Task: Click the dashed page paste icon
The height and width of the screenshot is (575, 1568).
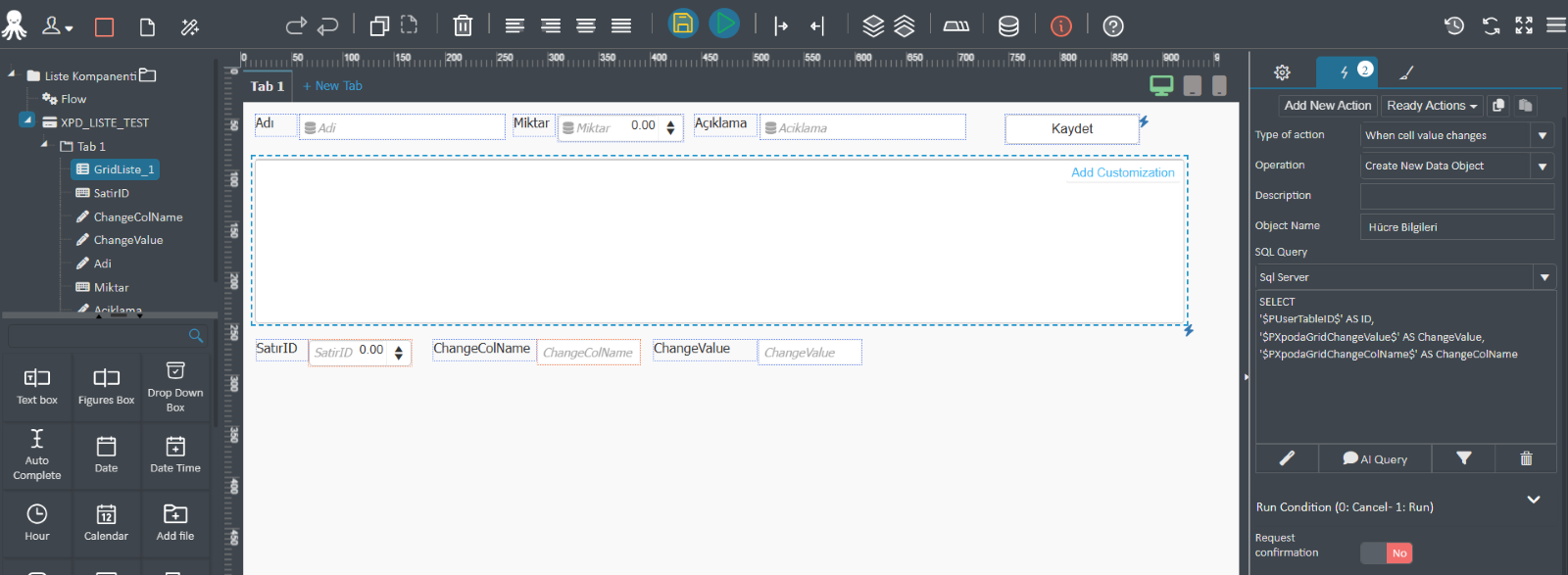Action: (x=409, y=26)
